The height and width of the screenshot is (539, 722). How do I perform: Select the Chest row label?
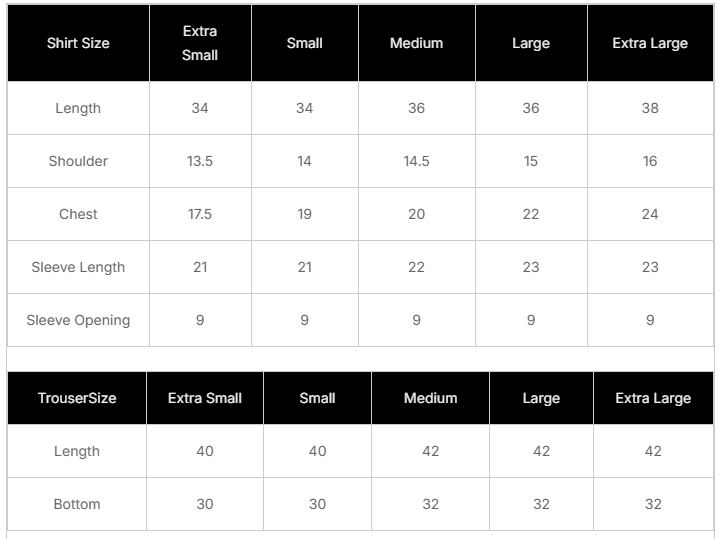[x=78, y=214]
